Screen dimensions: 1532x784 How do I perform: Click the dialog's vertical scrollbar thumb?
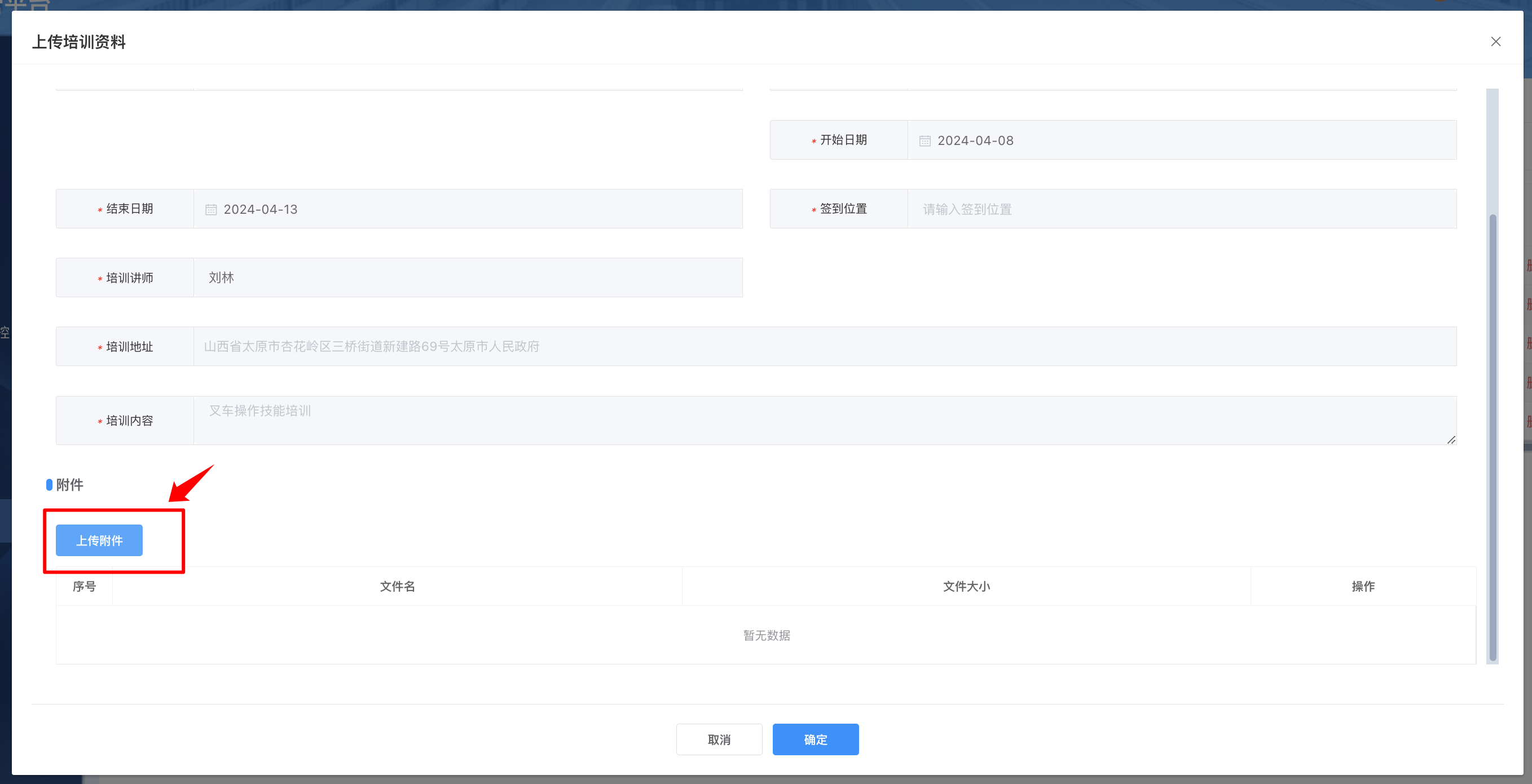tap(1492, 437)
